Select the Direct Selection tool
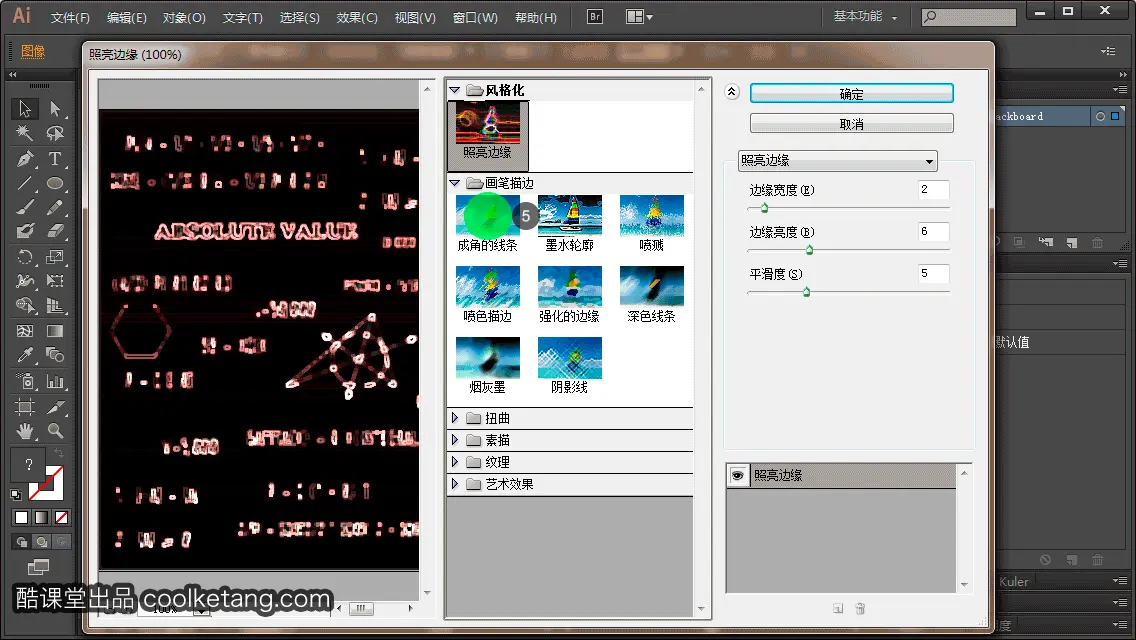This screenshot has height=640, width=1136. (55, 109)
